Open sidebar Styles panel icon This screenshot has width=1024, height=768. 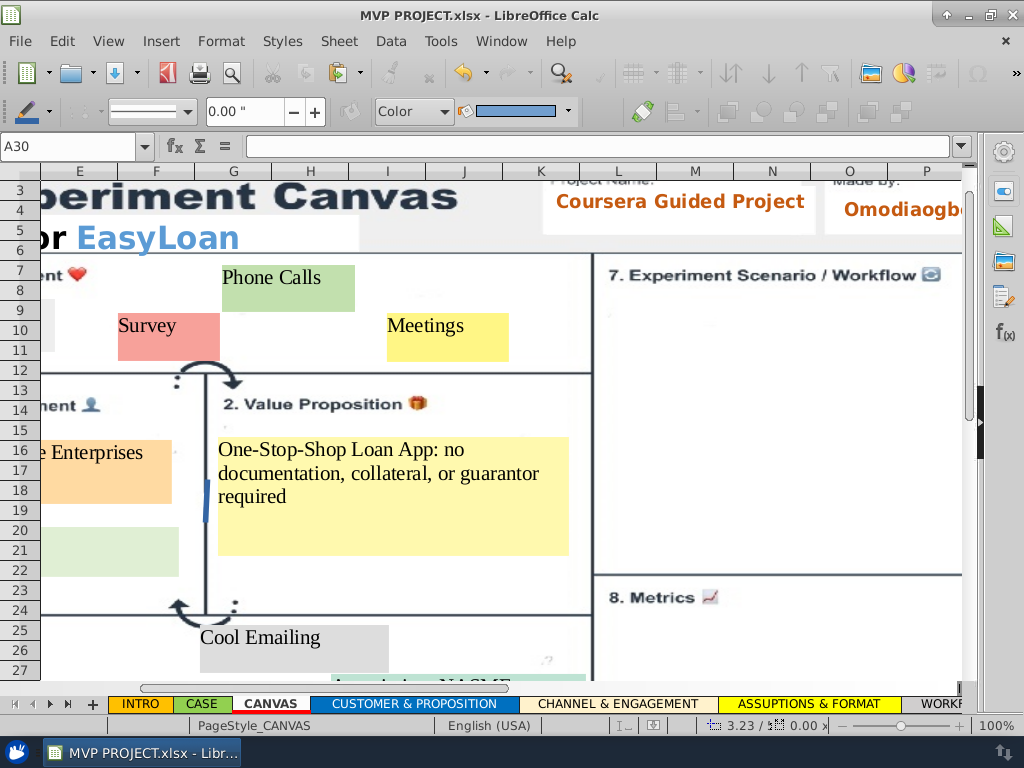1004,227
